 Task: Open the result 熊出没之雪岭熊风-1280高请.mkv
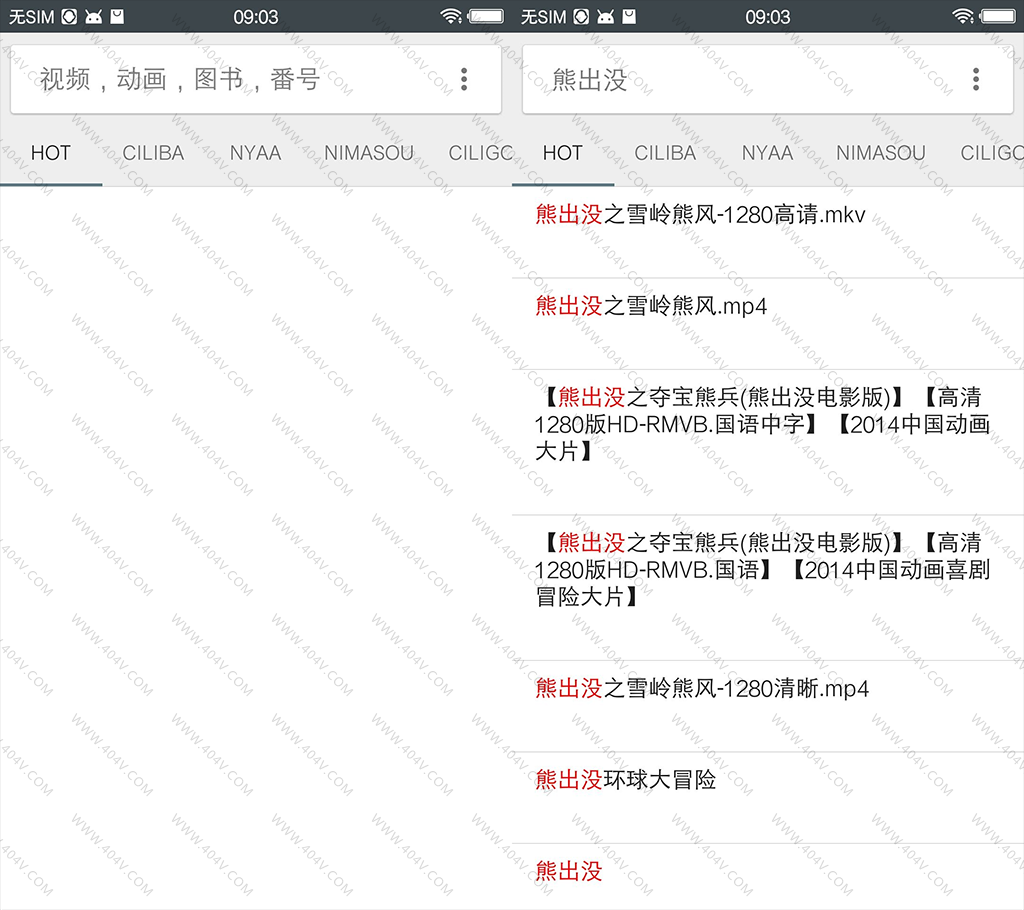[x=700, y=215]
